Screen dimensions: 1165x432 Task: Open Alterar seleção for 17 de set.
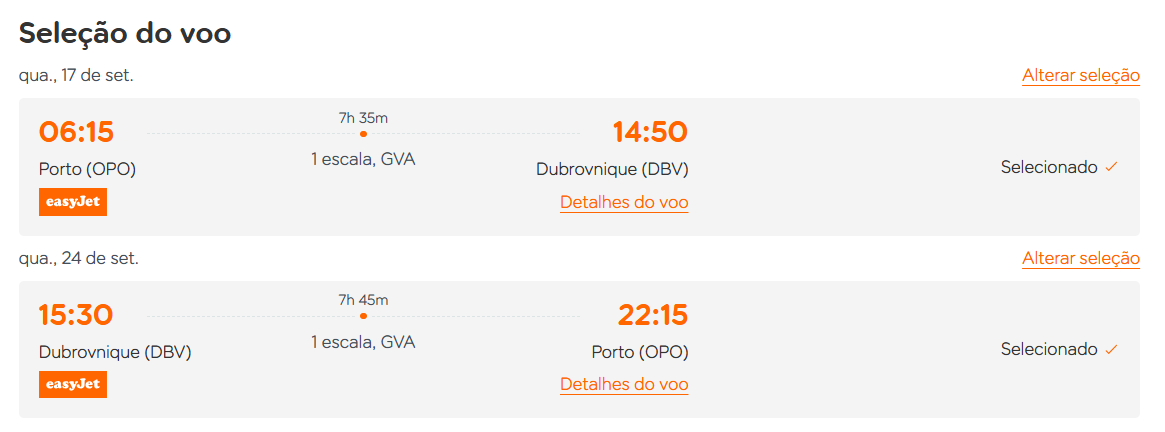click(x=1080, y=76)
